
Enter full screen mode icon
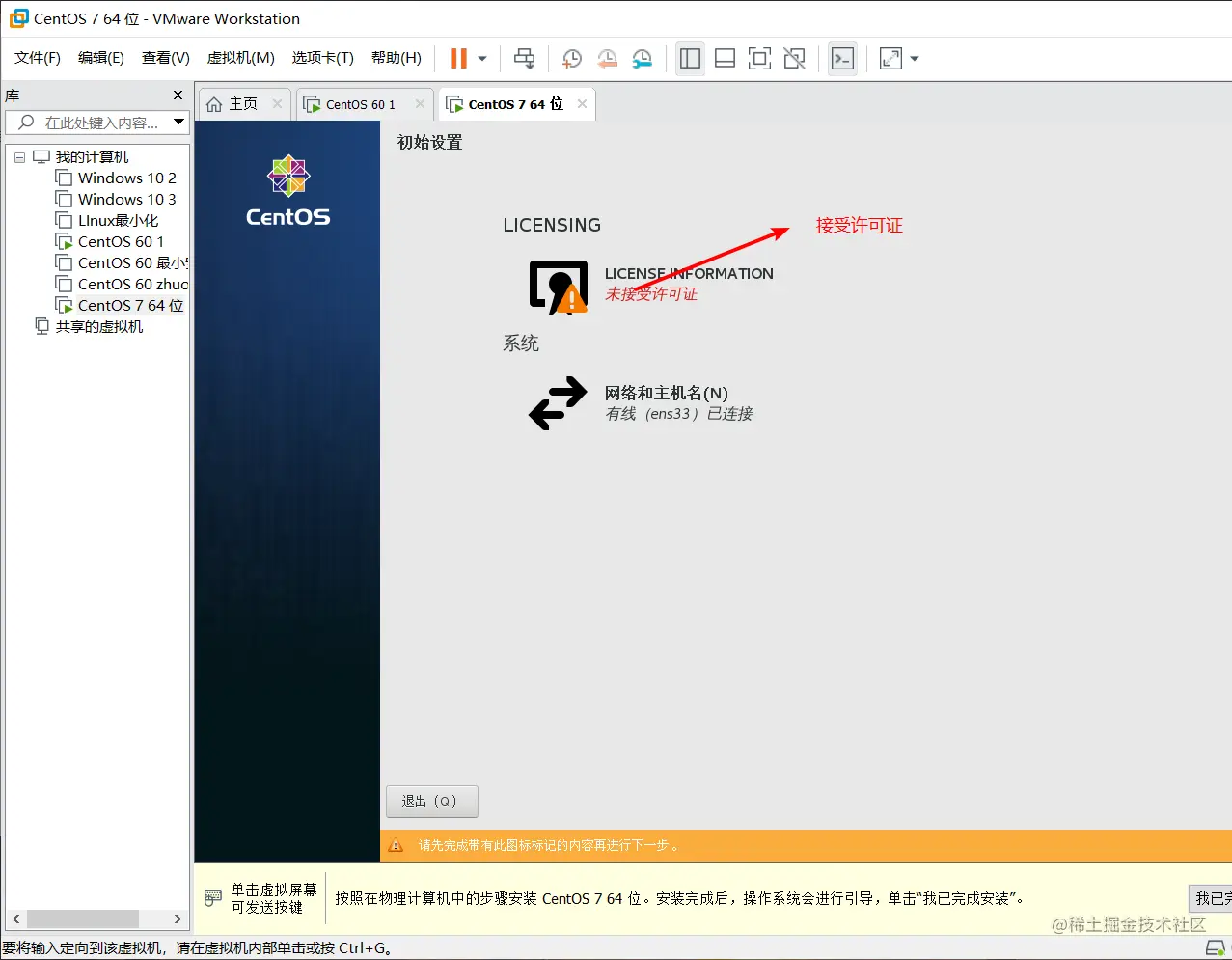pyautogui.click(x=760, y=59)
